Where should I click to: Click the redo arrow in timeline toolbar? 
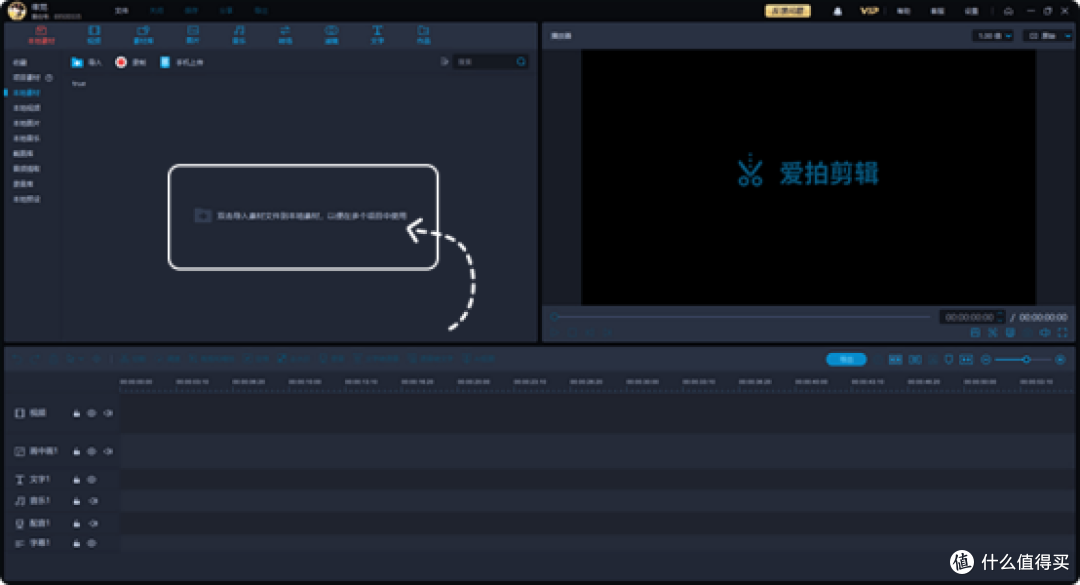[36, 360]
